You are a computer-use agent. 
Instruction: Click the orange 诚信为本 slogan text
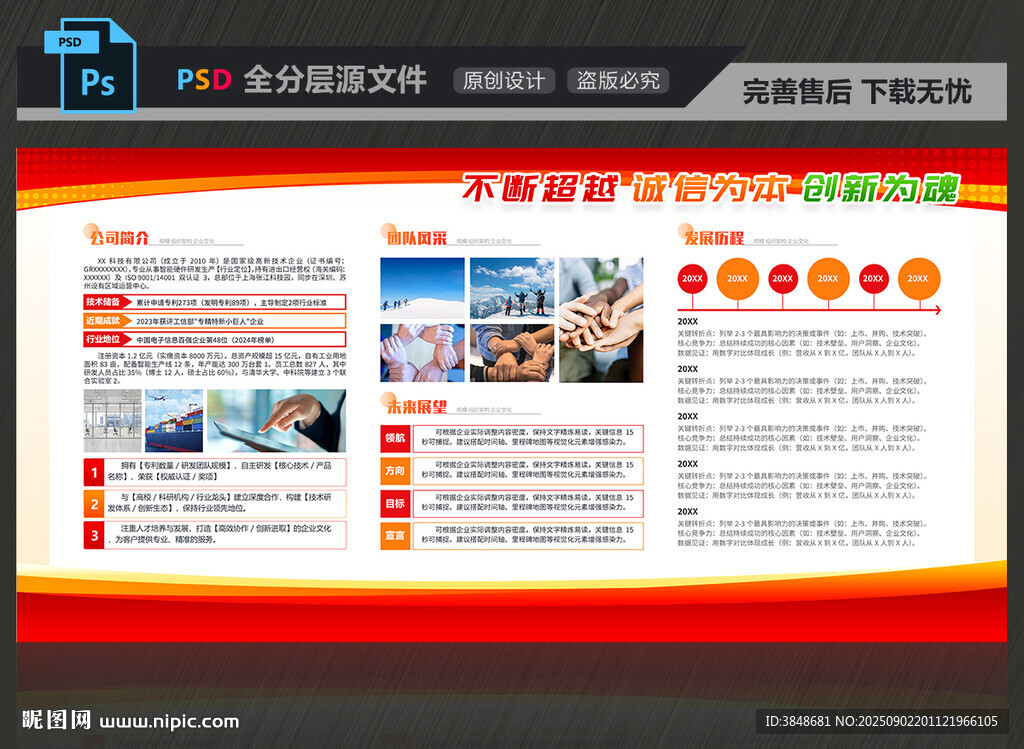point(710,189)
